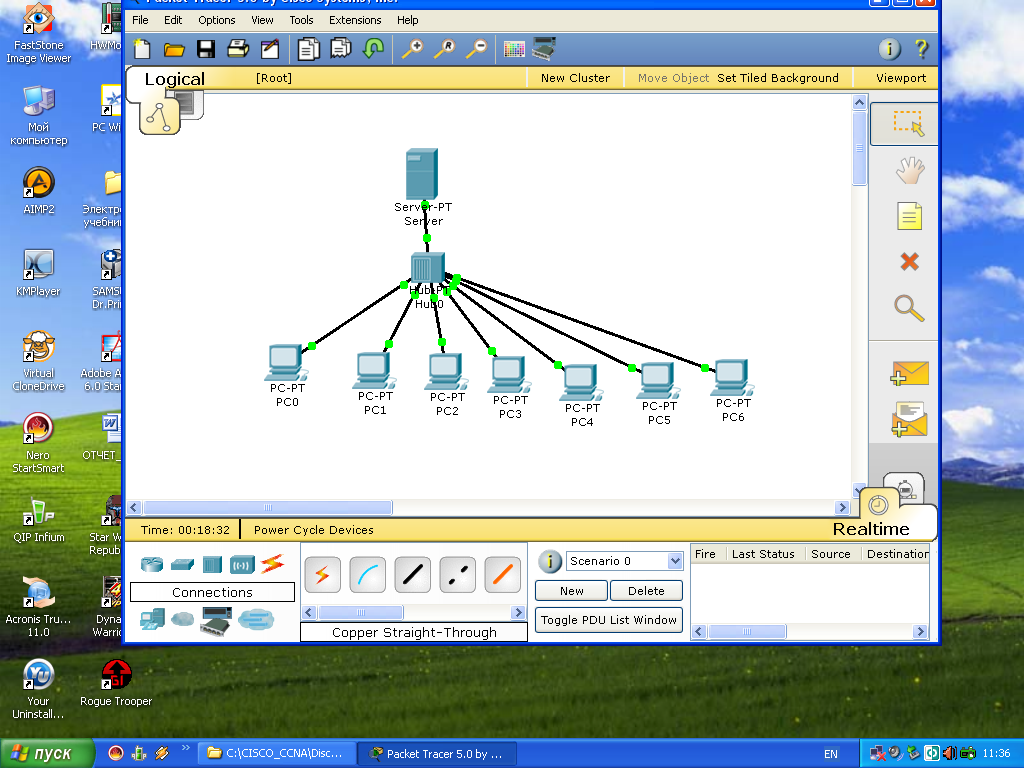Click the New Cluster button
Image resolution: width=1024 pixels, height=768 pixels.
coord(575,78)
